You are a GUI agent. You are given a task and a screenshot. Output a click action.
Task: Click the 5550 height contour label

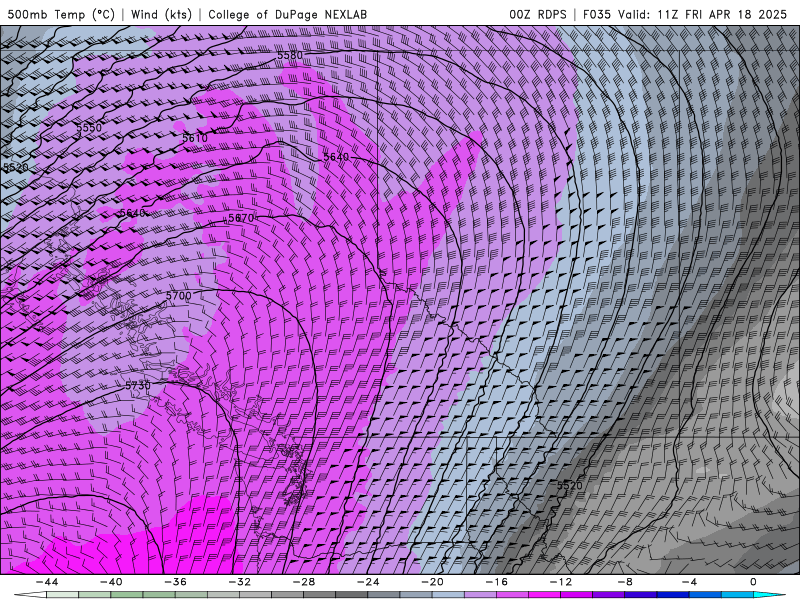tap(89, 128)
